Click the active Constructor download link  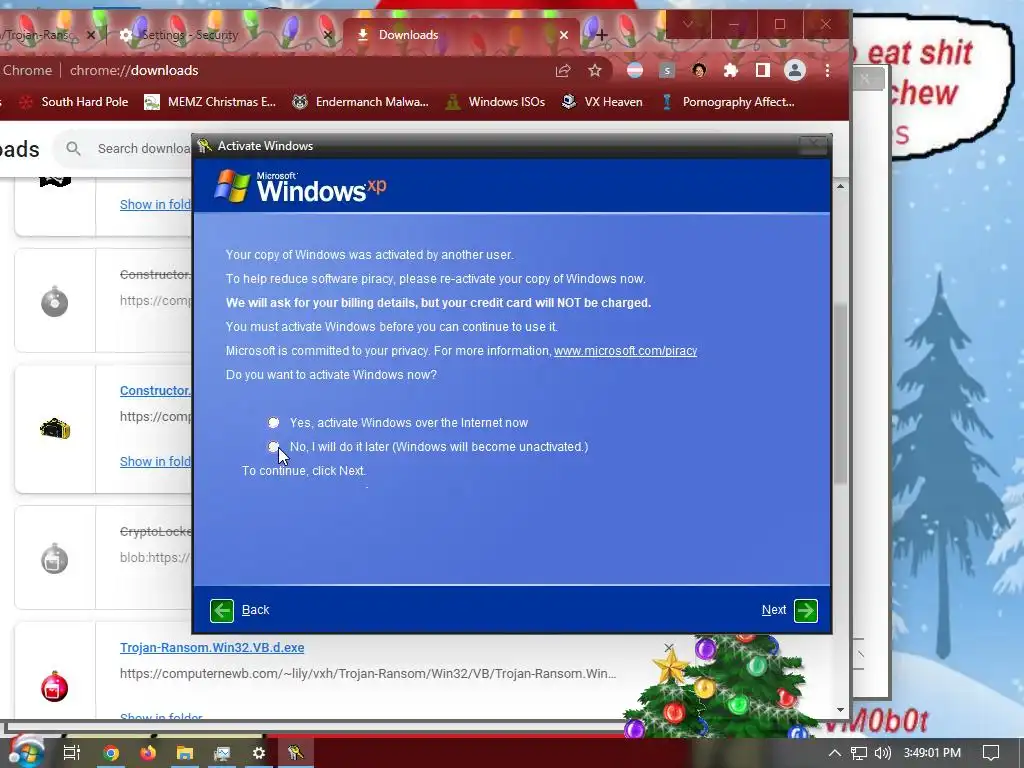click(x=155, y=391)
